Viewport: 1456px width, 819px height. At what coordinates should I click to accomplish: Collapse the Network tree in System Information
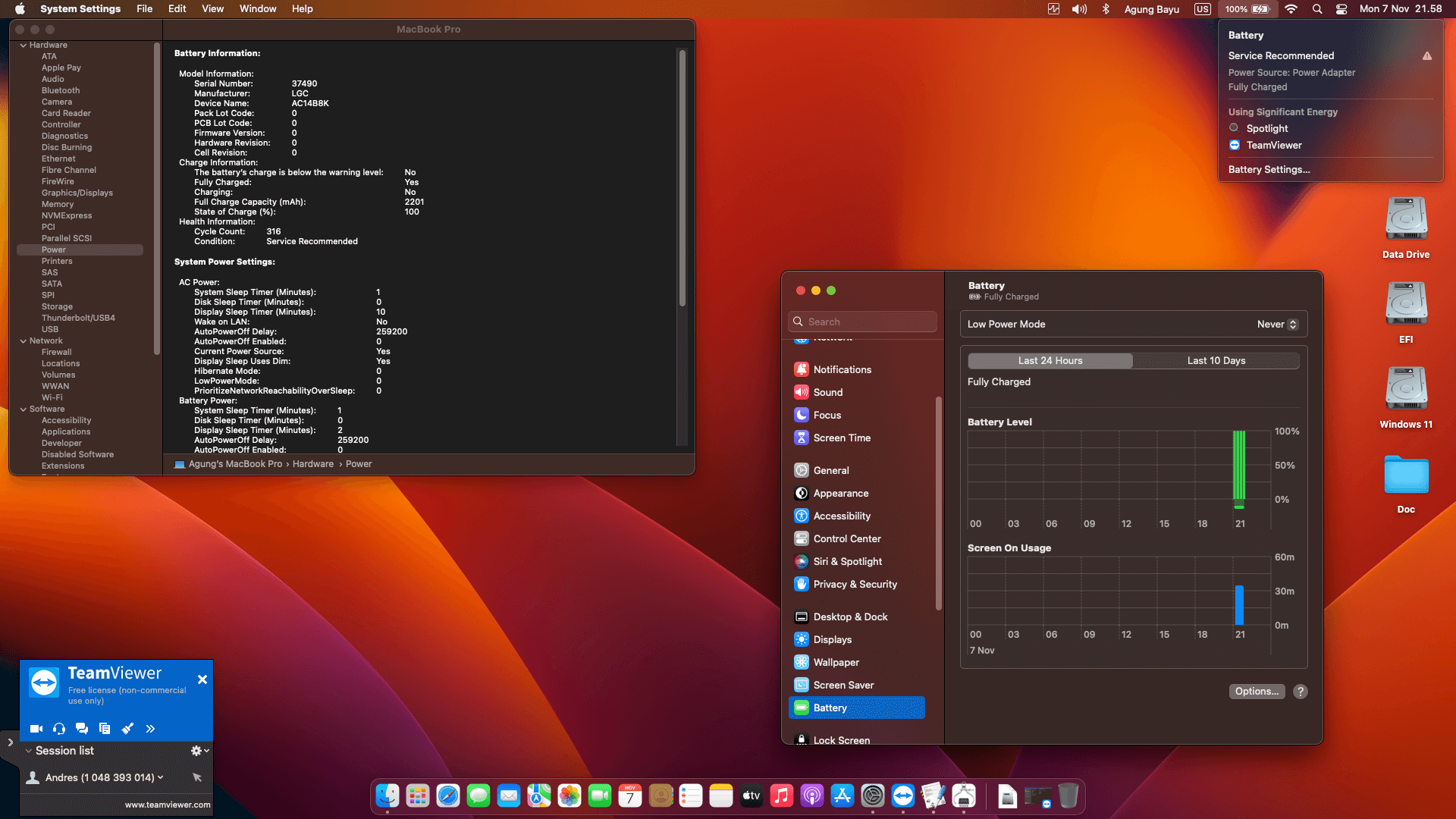point(24,341)
